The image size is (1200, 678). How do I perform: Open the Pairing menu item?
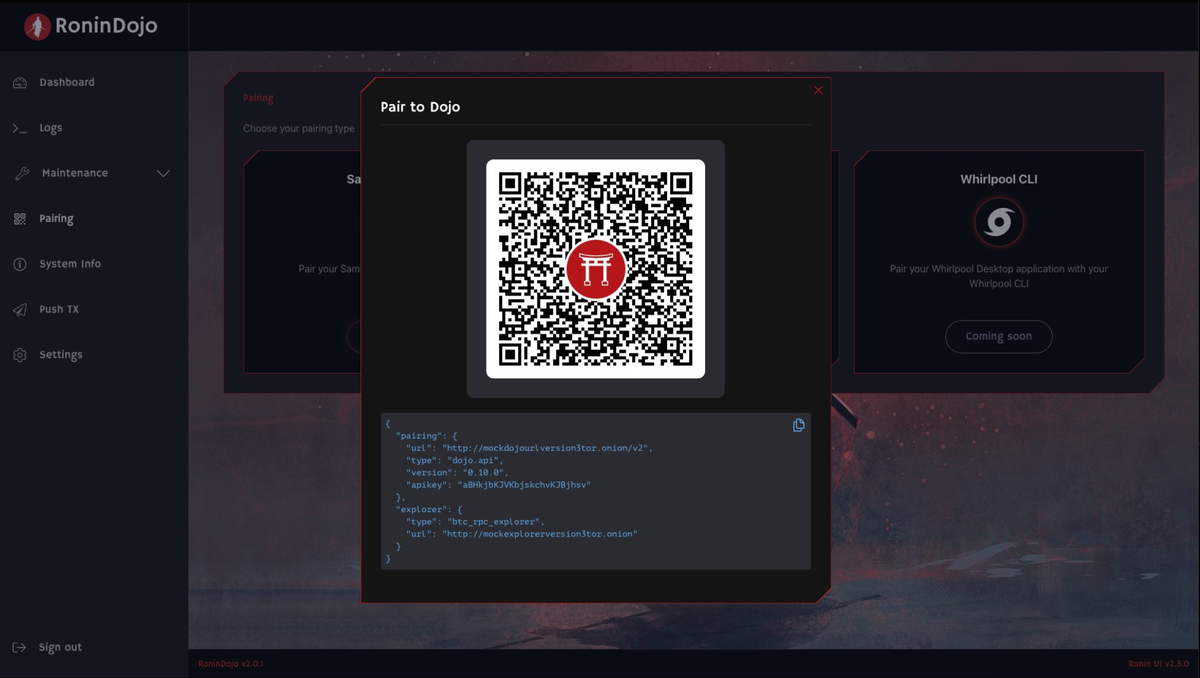pos(56,219)
